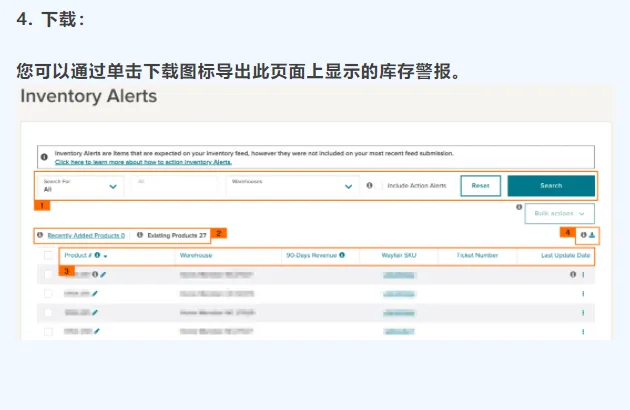Open the link about actioning Inventory Alerts
Image resolution: width=630 pixels, height=410 pixels.
pos(143,162)
